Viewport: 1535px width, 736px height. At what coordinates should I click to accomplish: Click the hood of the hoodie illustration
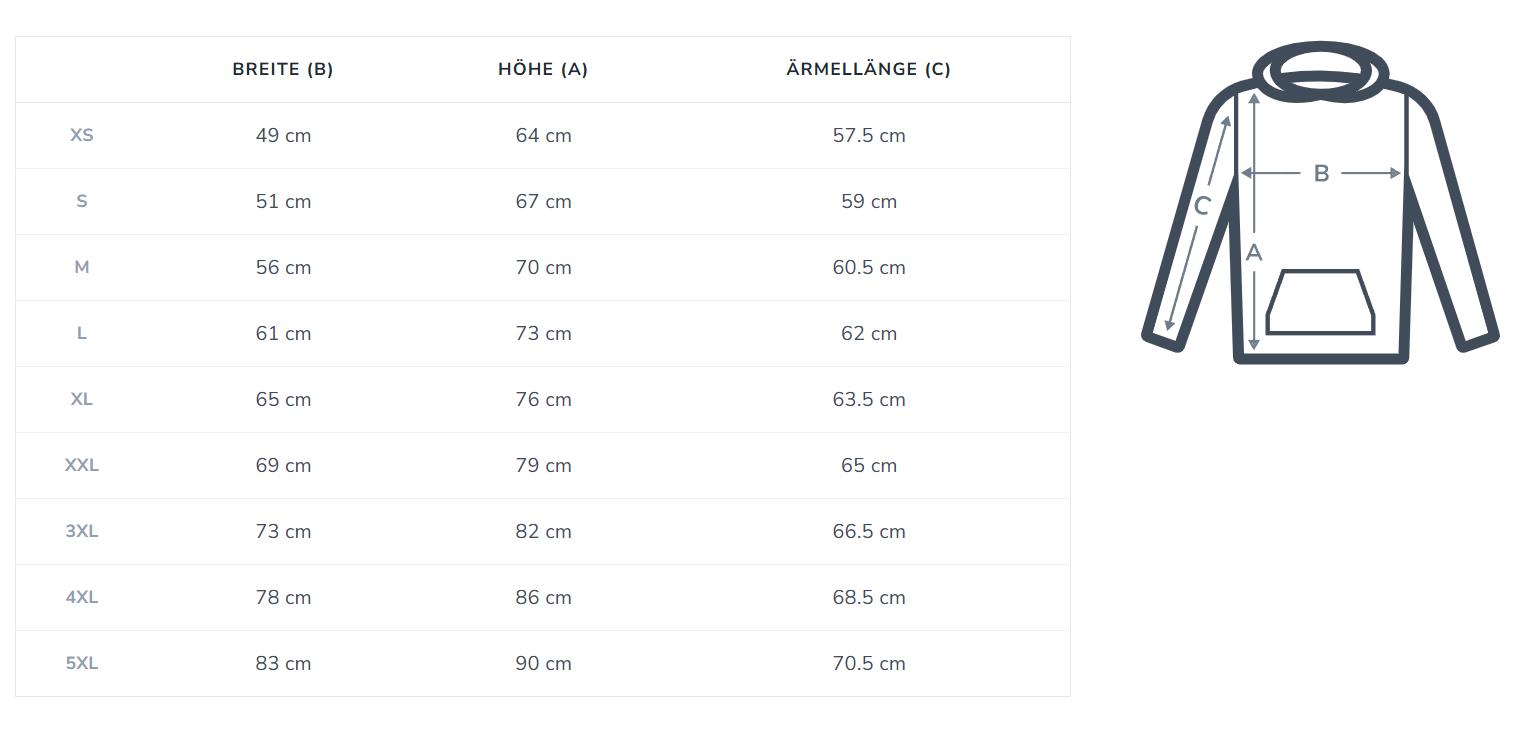(1321, 71)
